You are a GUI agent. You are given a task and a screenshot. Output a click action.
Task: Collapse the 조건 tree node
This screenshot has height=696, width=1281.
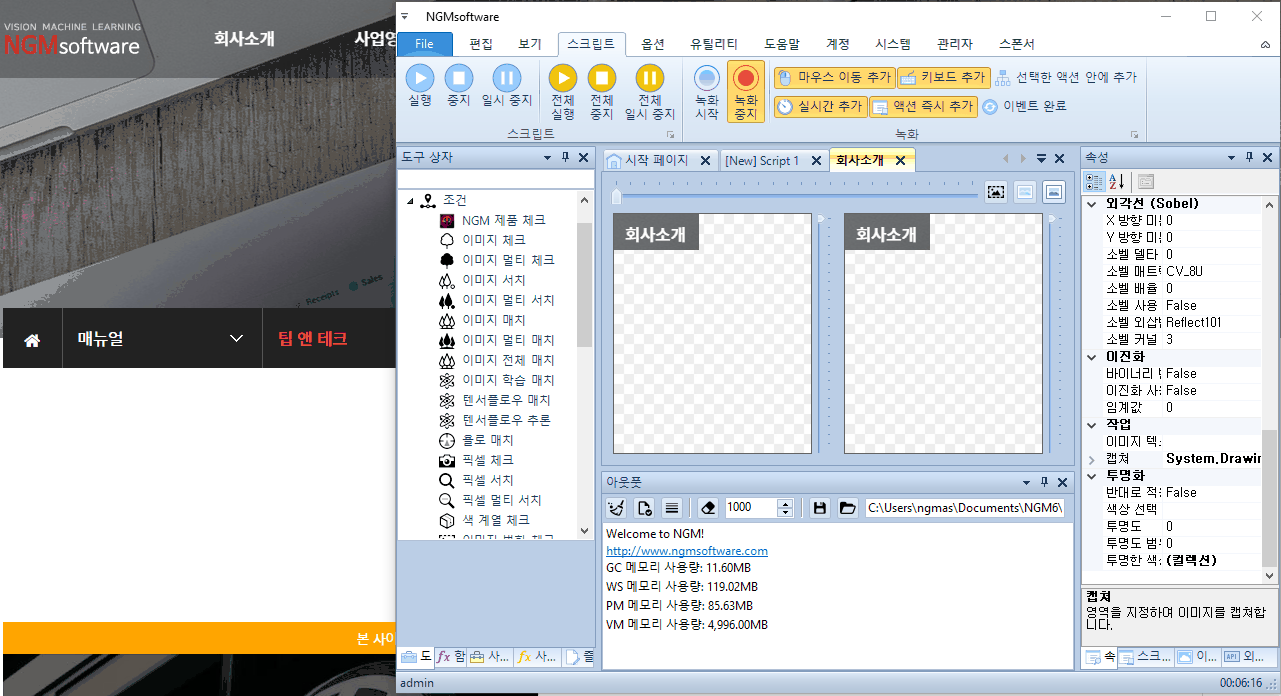pyautogui.click(x=410, y=201)
